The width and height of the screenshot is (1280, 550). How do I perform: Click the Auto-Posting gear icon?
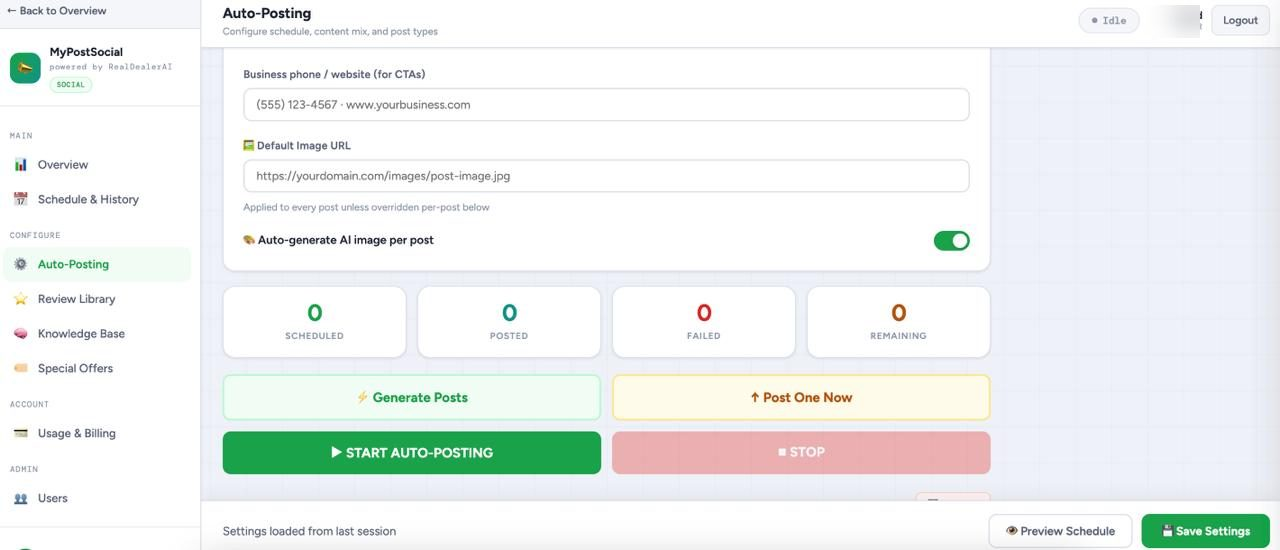20,264
